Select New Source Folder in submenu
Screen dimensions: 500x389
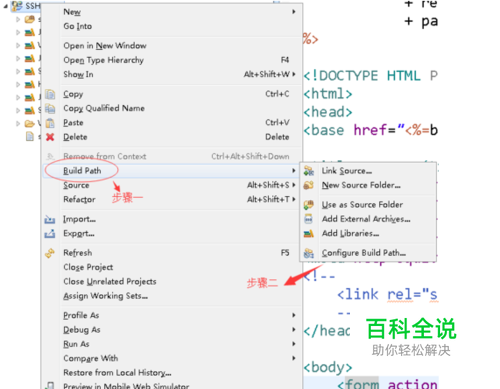point(361,185)
